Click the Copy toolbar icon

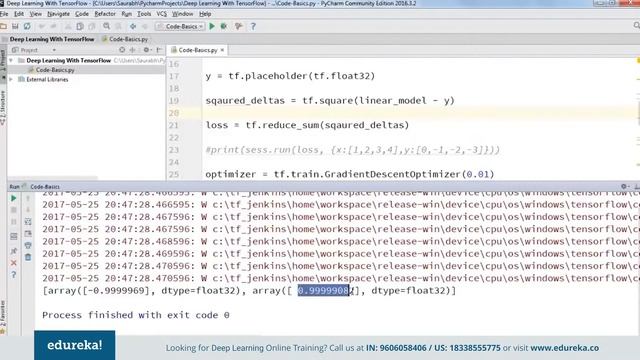pos(80,27)
